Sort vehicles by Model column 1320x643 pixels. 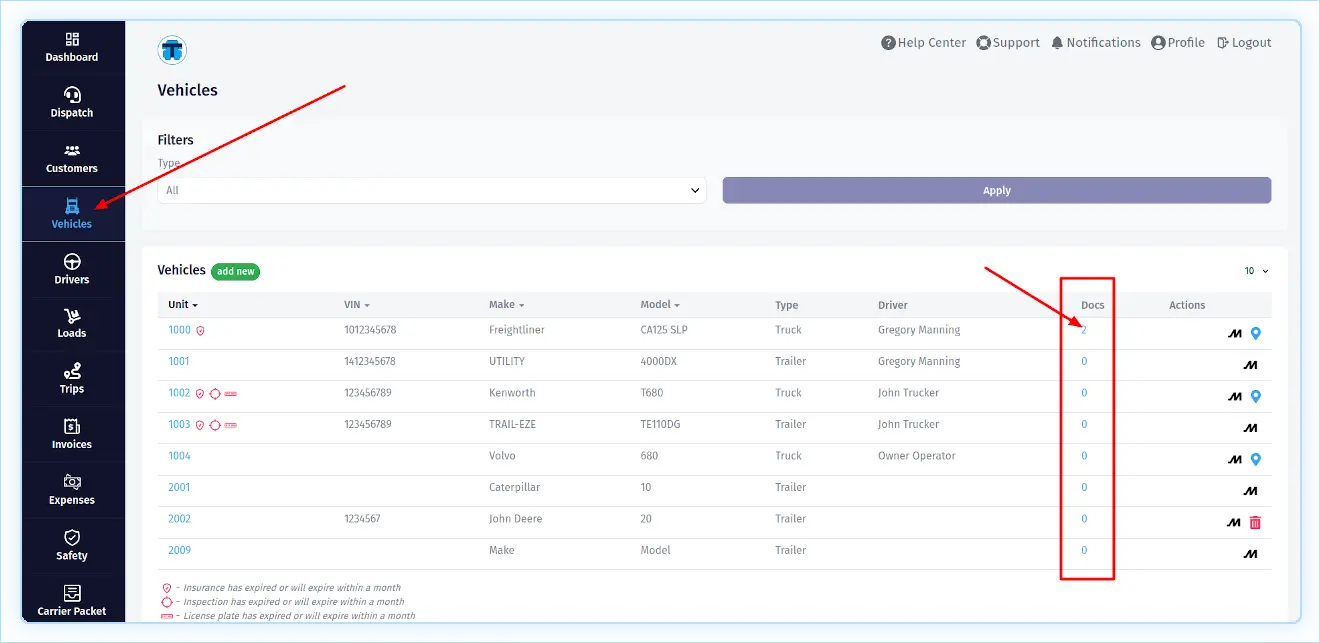click(659, 305)
